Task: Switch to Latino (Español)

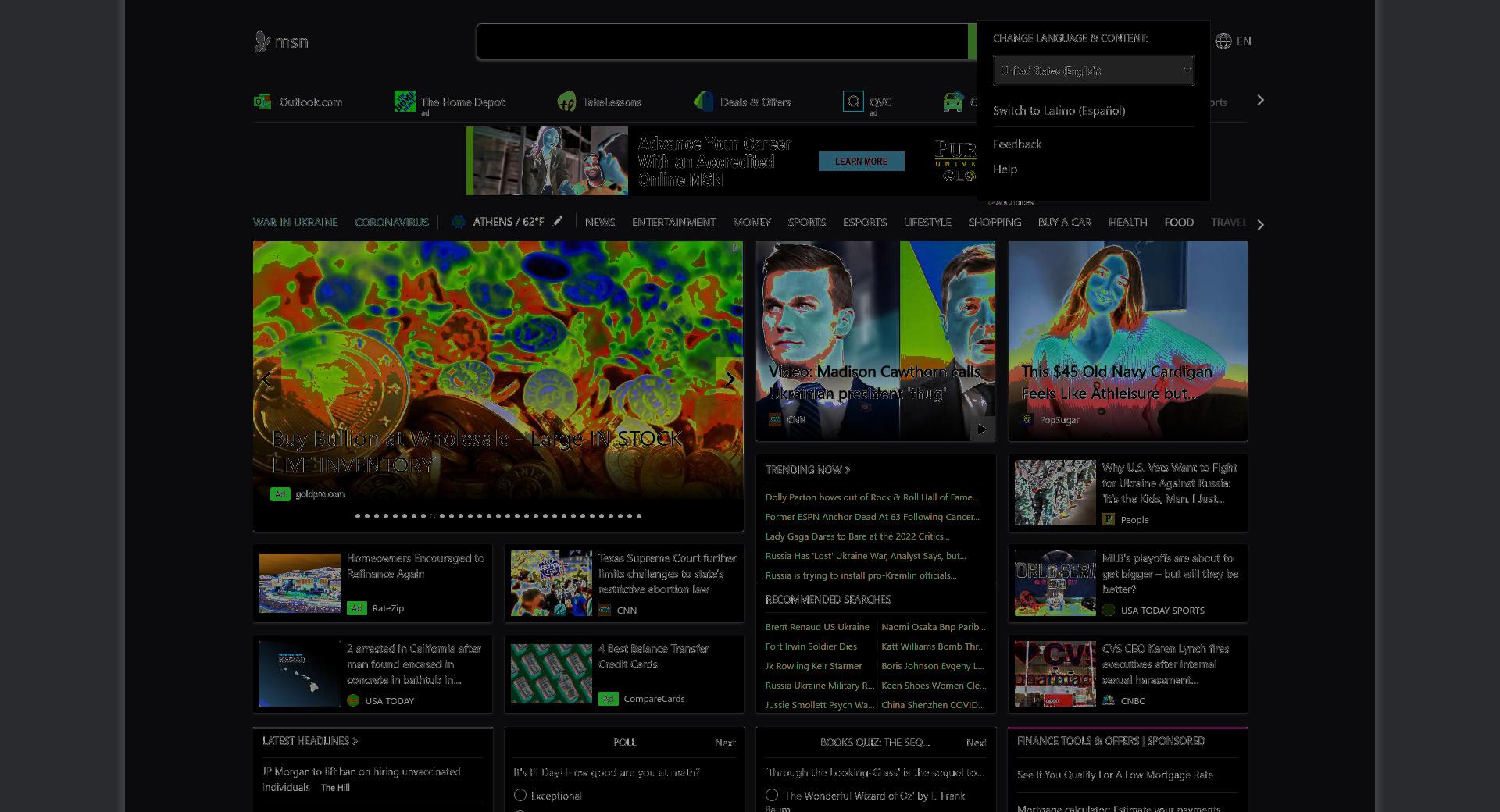Action: [1059, 110]
